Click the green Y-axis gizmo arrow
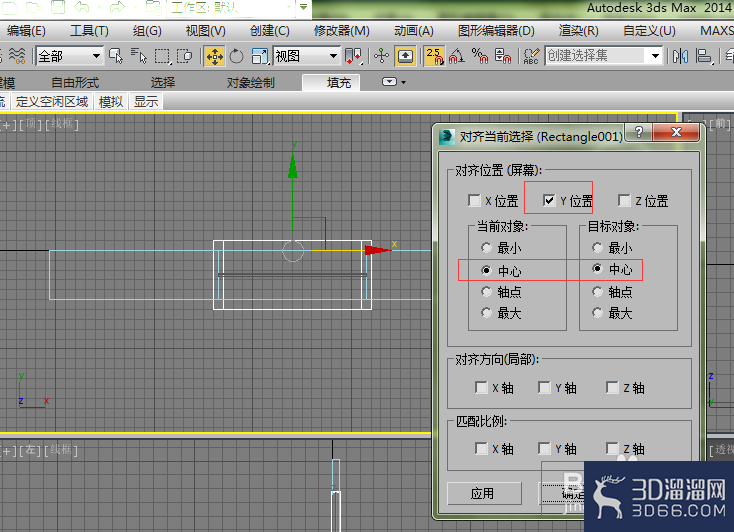The height and width of the screenshot is (532, 734). 293,166
